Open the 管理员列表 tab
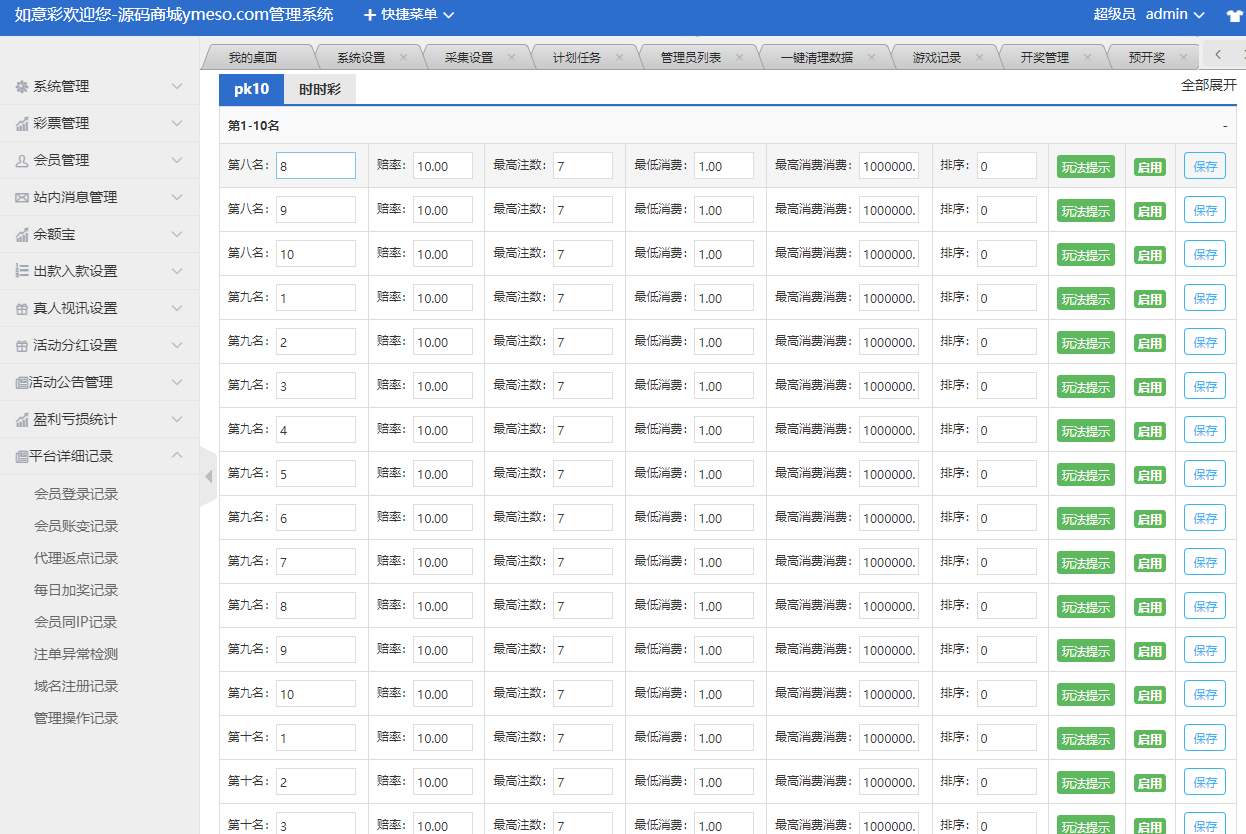Viewport: 1246px width, 834px height. click(691, 58)
